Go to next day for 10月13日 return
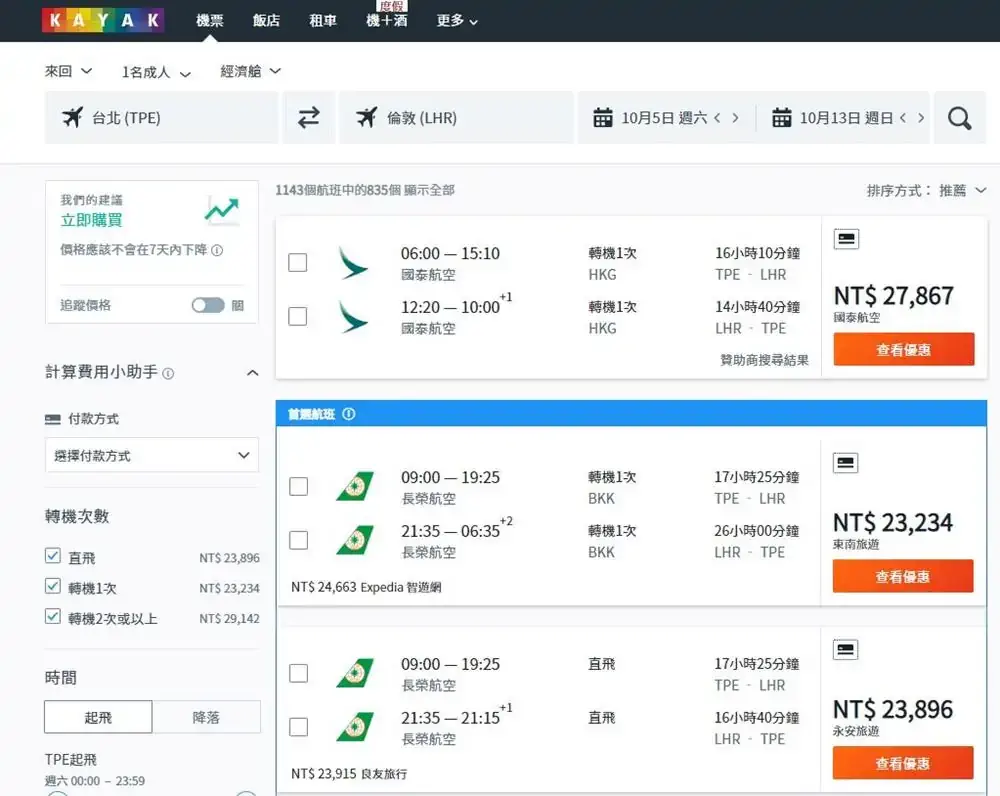Viewport: 1000px width, 796px height. pyautogui.click(x=921, y=118)
